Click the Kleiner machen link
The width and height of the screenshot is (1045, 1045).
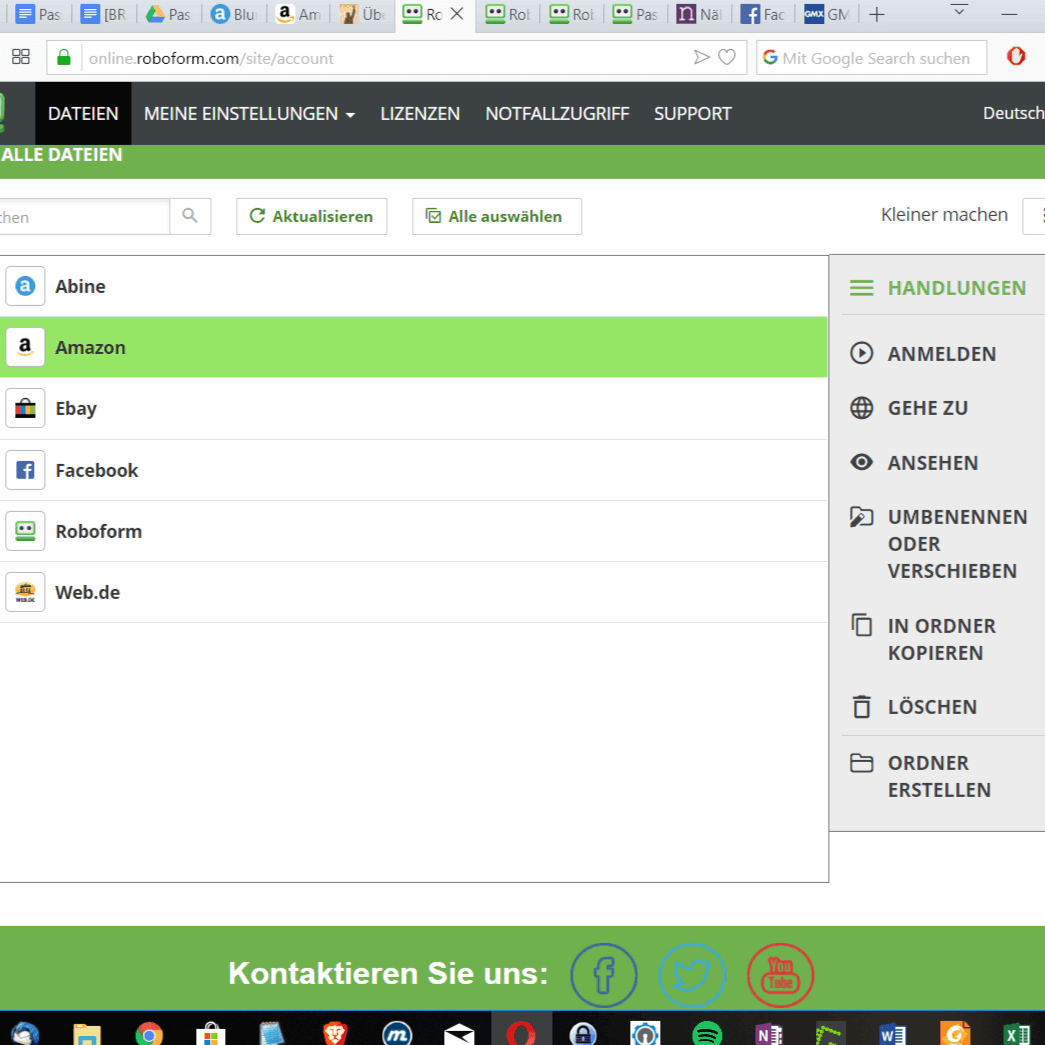(944, 215)
